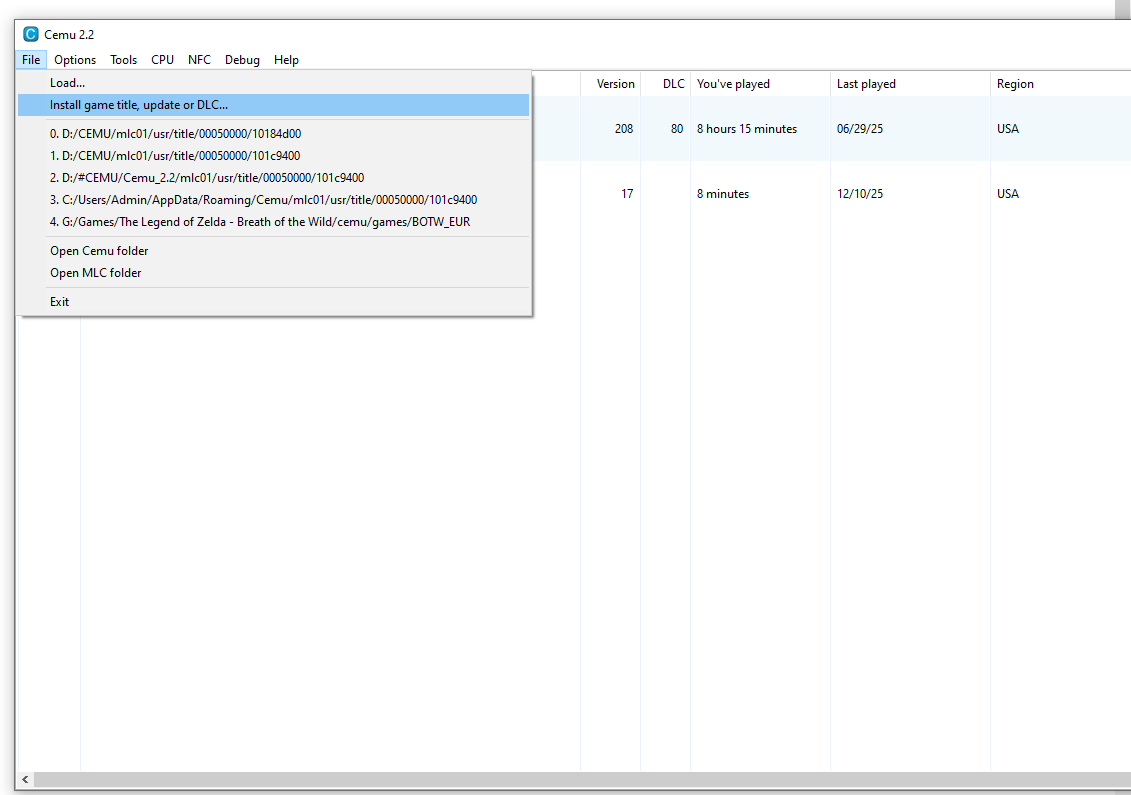Image resolution: width=1131 pixels, height=795 pixels.
Task: Open recent AppData Roaming Cemu title path
Action: pos(263,199)
